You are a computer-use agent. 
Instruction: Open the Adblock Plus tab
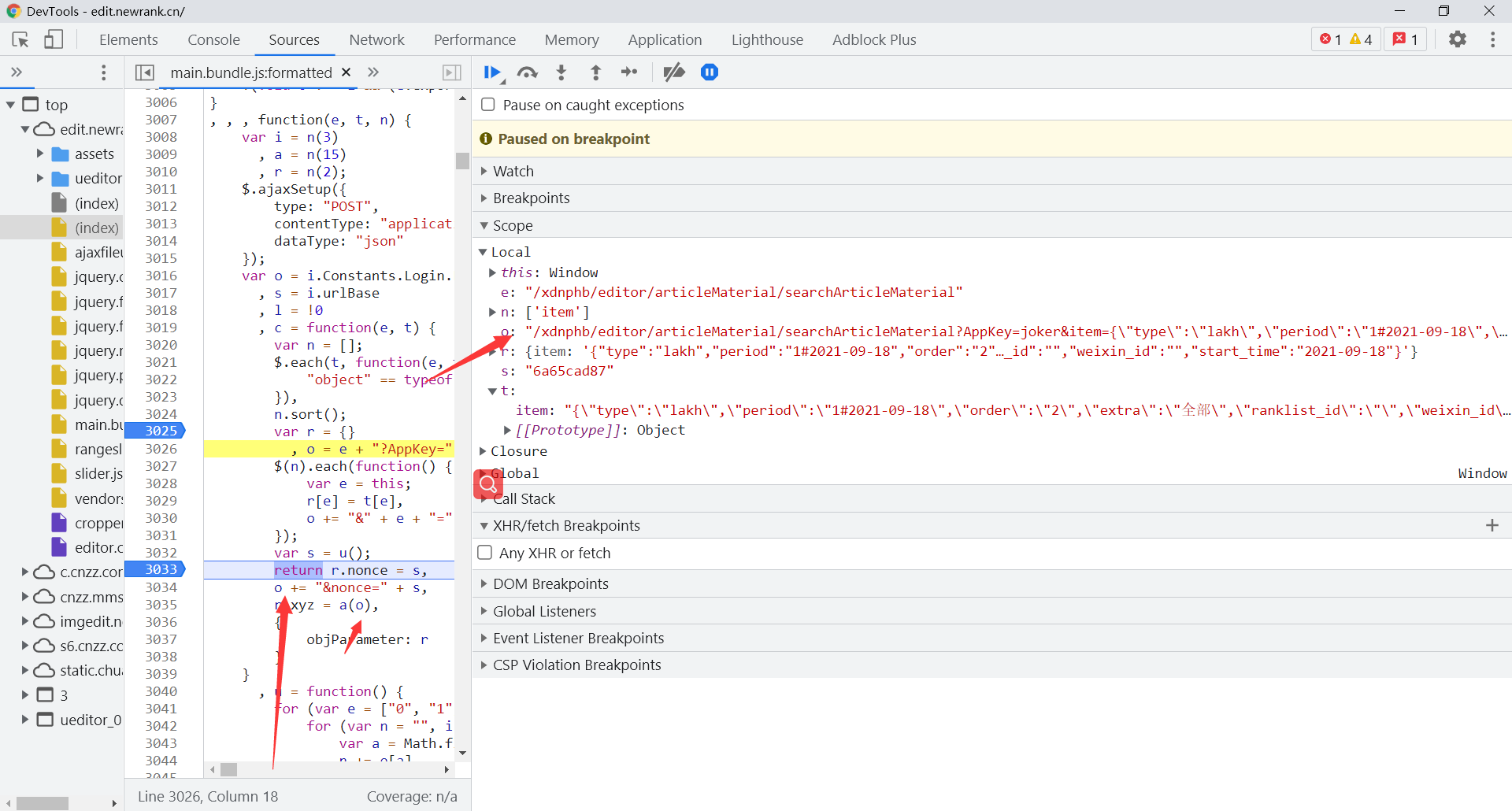[874, 39]
